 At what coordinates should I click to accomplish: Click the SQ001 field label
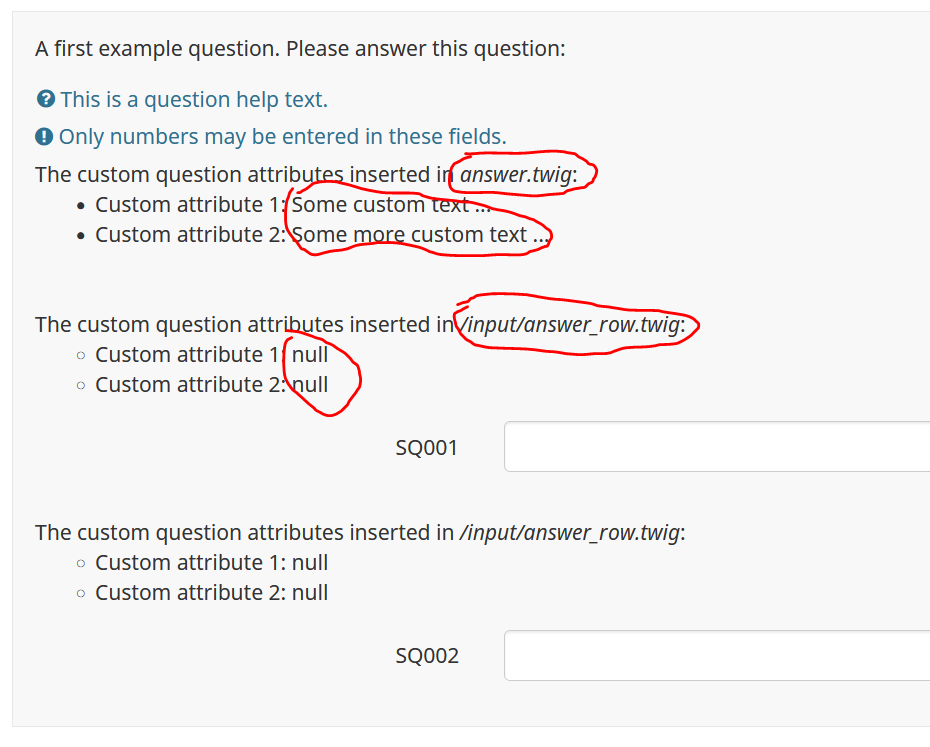click(427, 448)
